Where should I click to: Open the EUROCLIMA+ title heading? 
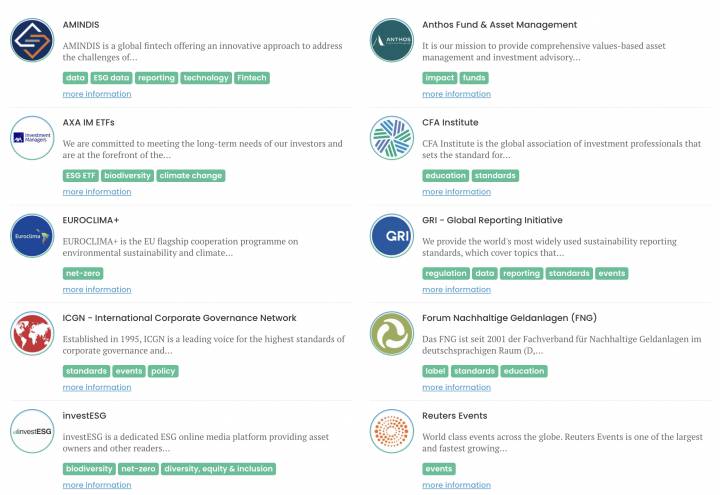point(91,220)
